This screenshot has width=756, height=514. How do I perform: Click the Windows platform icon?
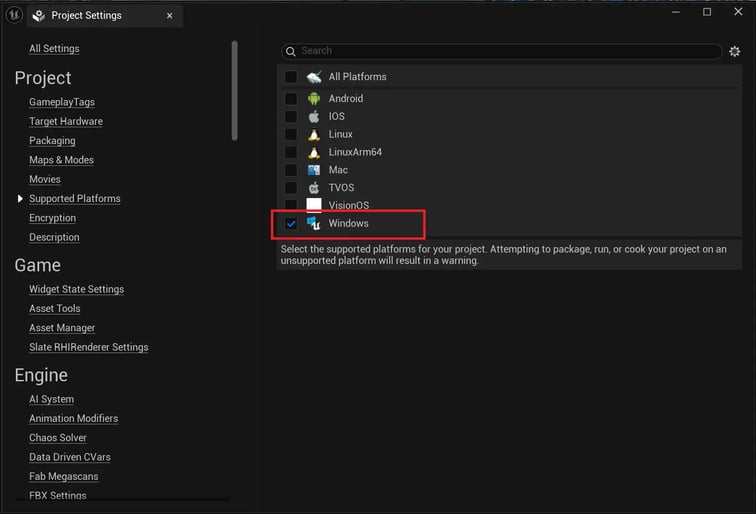coord(314,223)
